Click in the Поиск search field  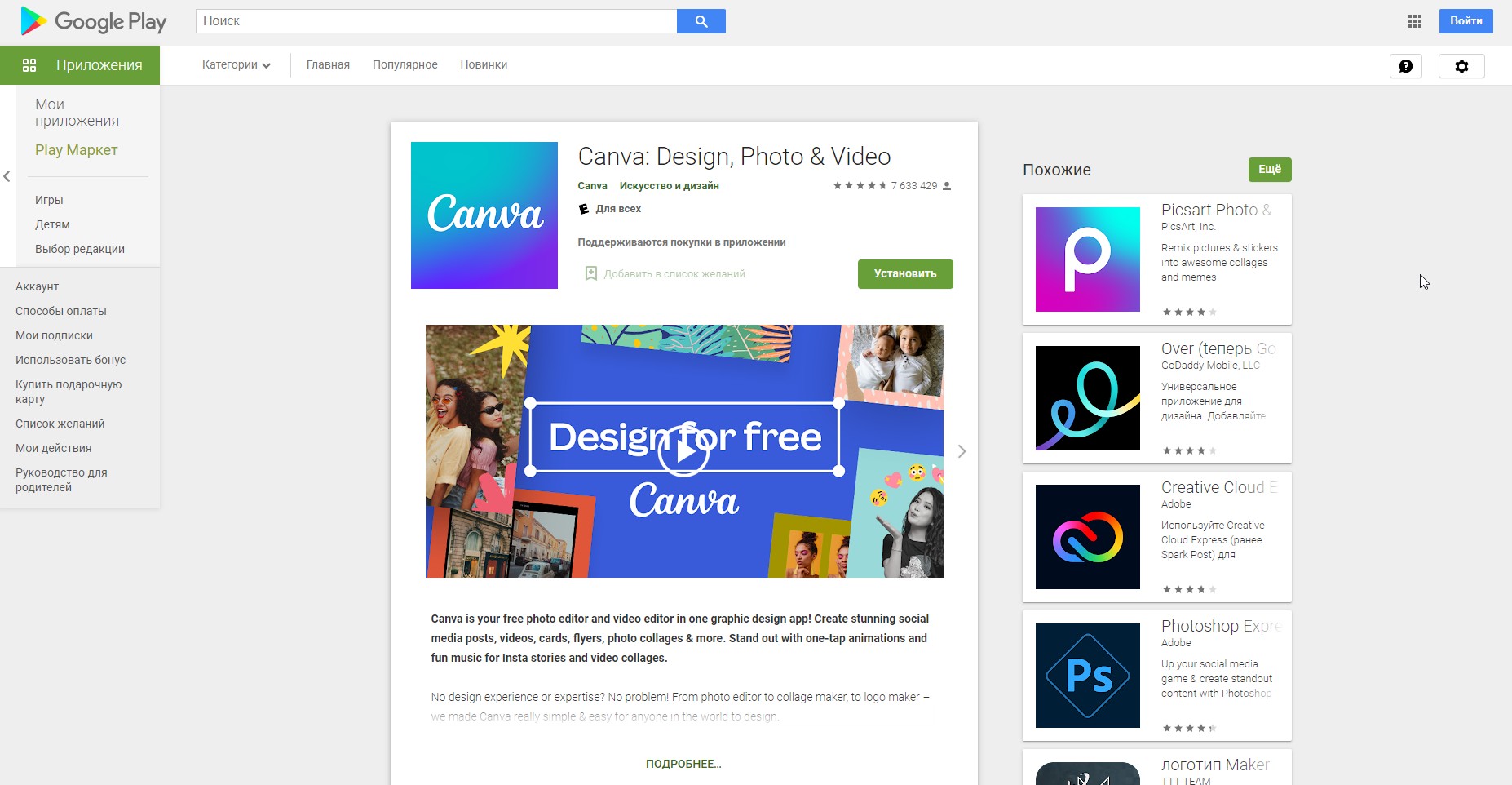coord(436,21)
